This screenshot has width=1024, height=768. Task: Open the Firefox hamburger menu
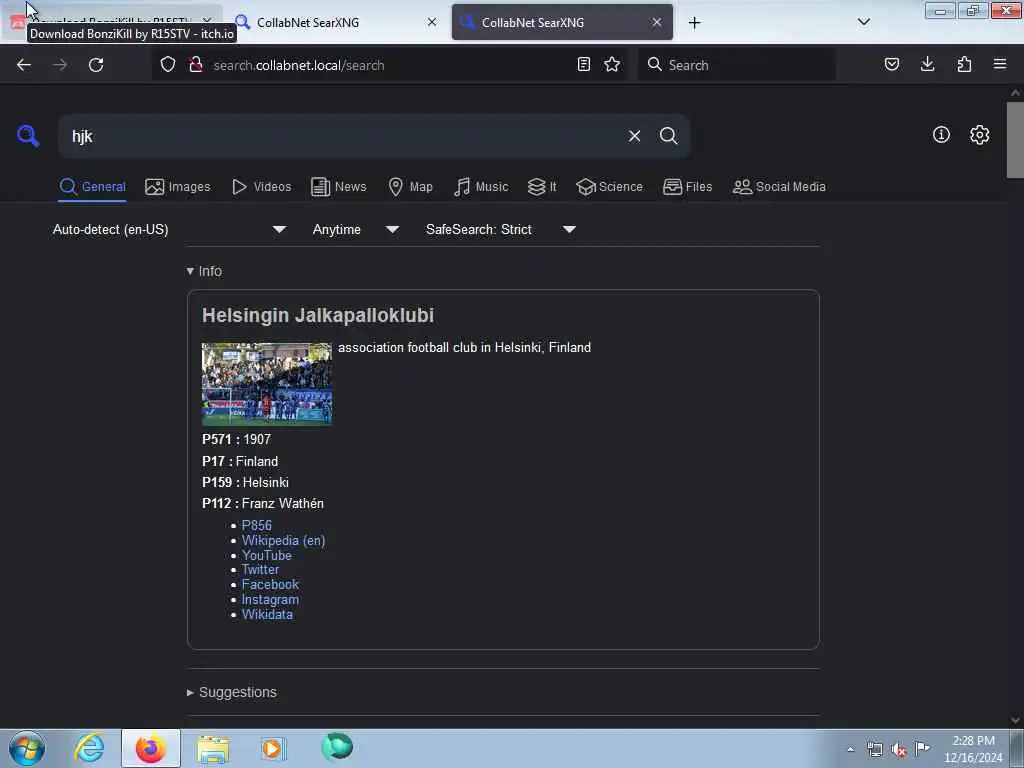click(x=1000, y=64)
